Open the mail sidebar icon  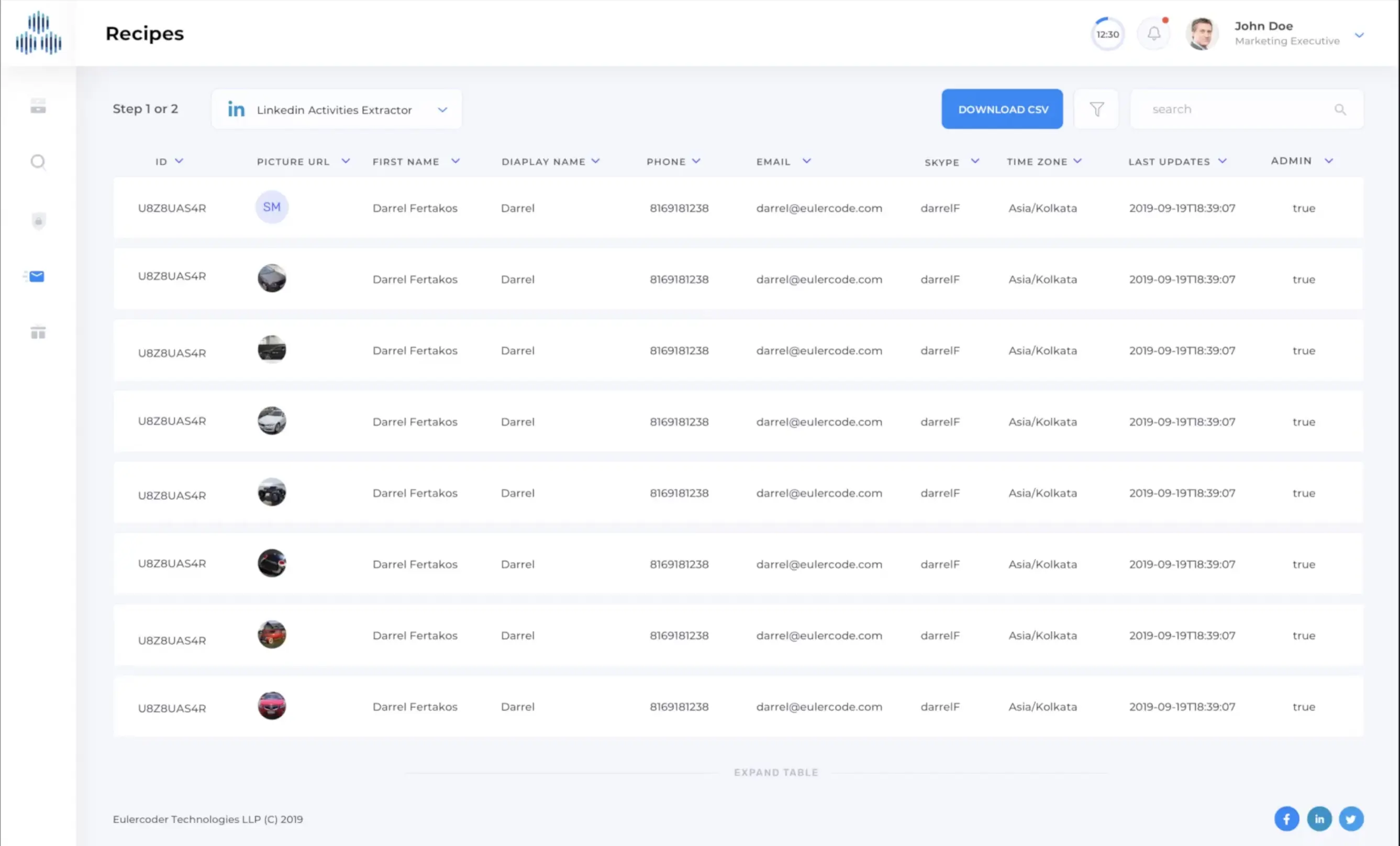(x=37, y=277)
